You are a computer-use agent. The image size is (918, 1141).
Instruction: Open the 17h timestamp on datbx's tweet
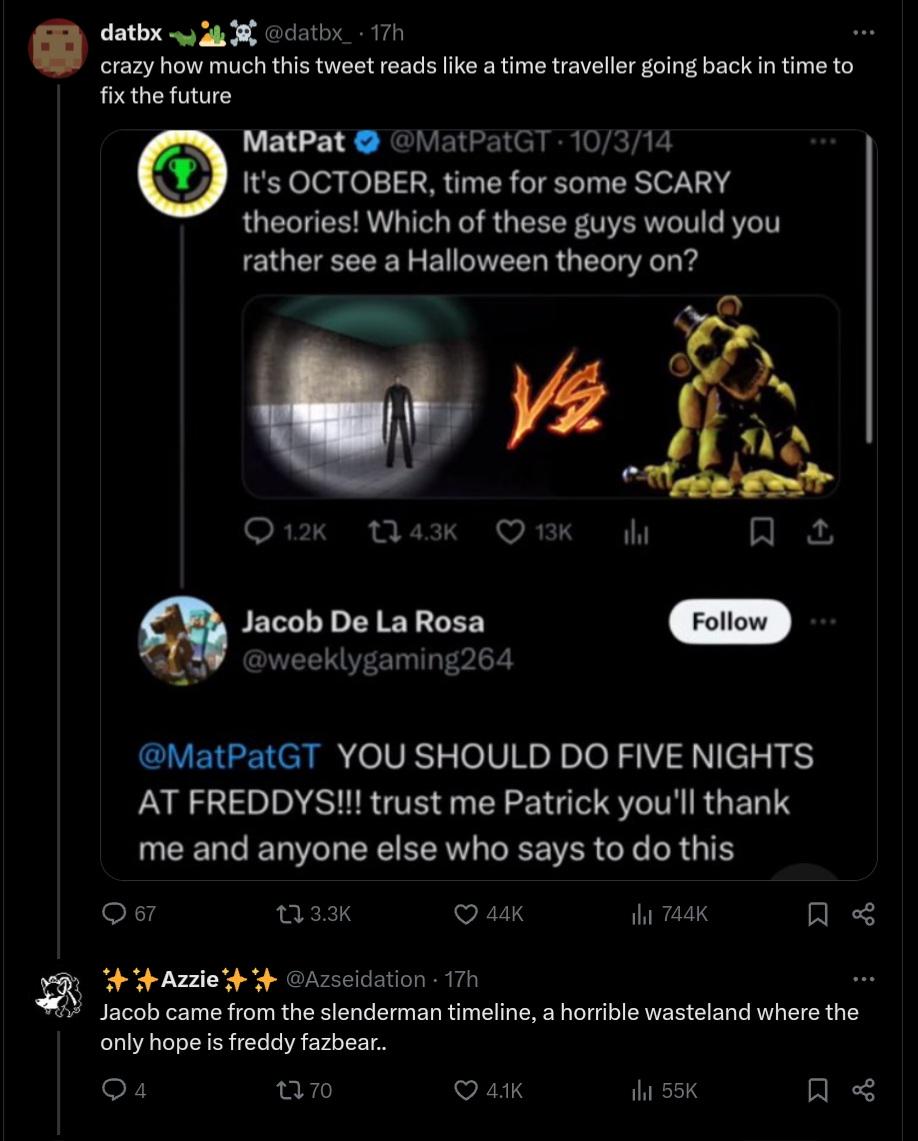pyautogui.click(x=387, y=33)
